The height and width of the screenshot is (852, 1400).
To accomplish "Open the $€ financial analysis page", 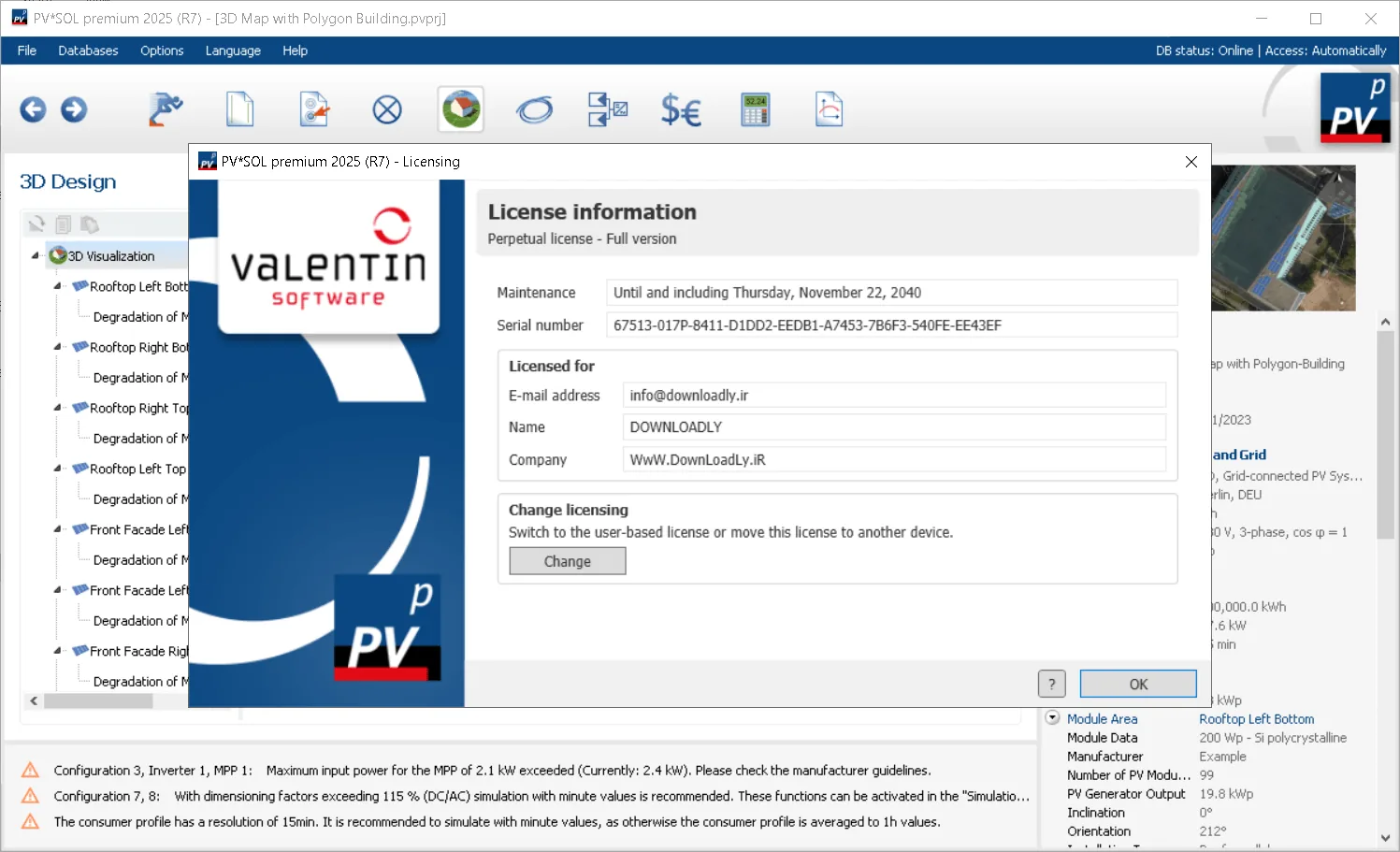I will pyautogui.click(x=681, y=110).
